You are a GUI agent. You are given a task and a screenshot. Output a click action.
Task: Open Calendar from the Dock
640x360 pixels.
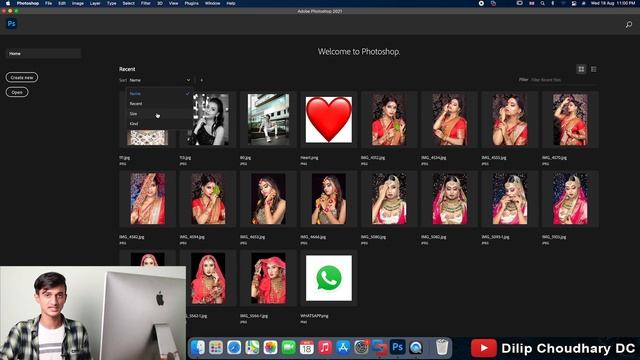[x=307, y=348]
